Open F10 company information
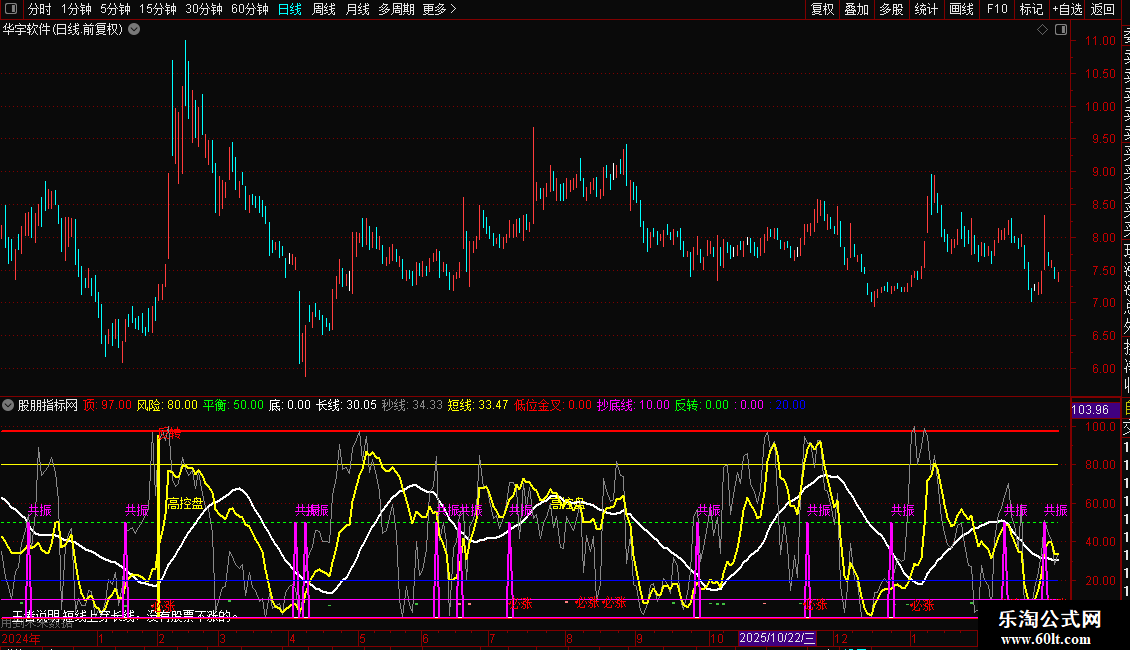1130x650 pixels. pos(996,9)
